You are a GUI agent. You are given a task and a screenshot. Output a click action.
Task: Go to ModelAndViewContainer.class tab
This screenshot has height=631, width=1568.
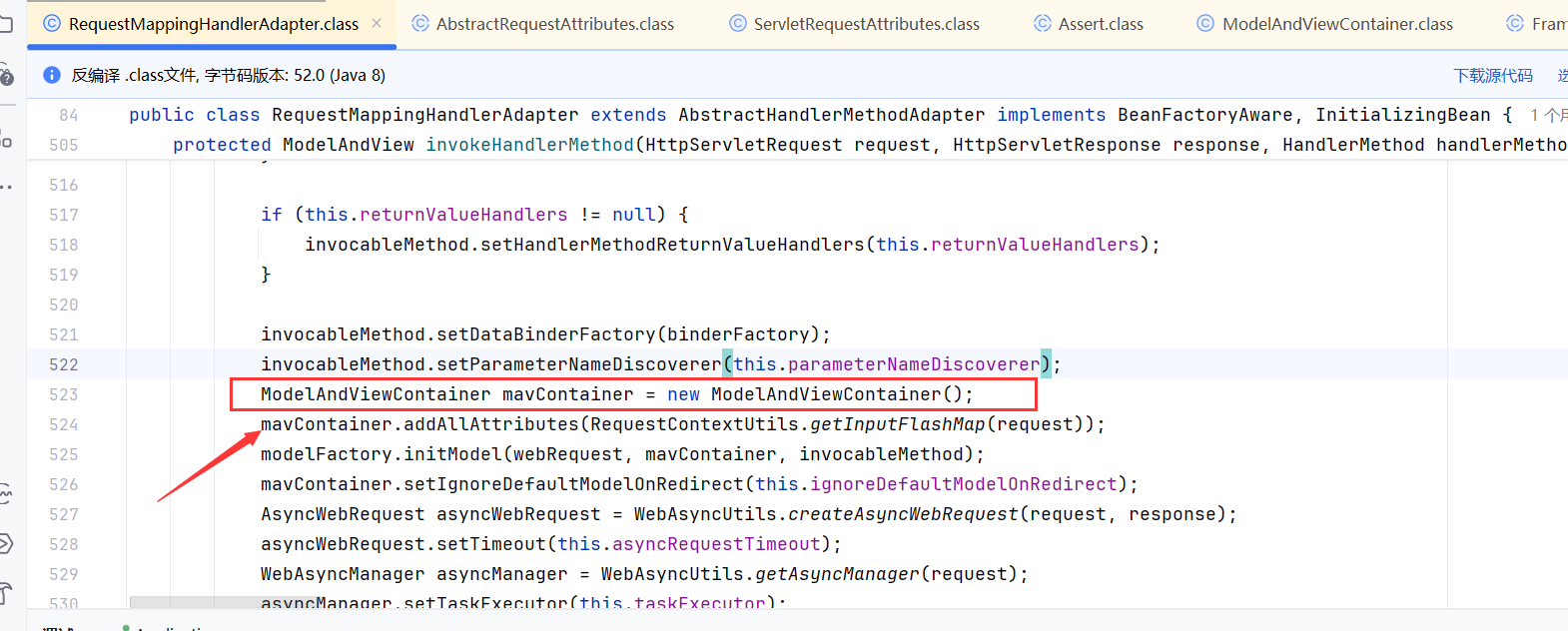click(x=1337, y=24)
